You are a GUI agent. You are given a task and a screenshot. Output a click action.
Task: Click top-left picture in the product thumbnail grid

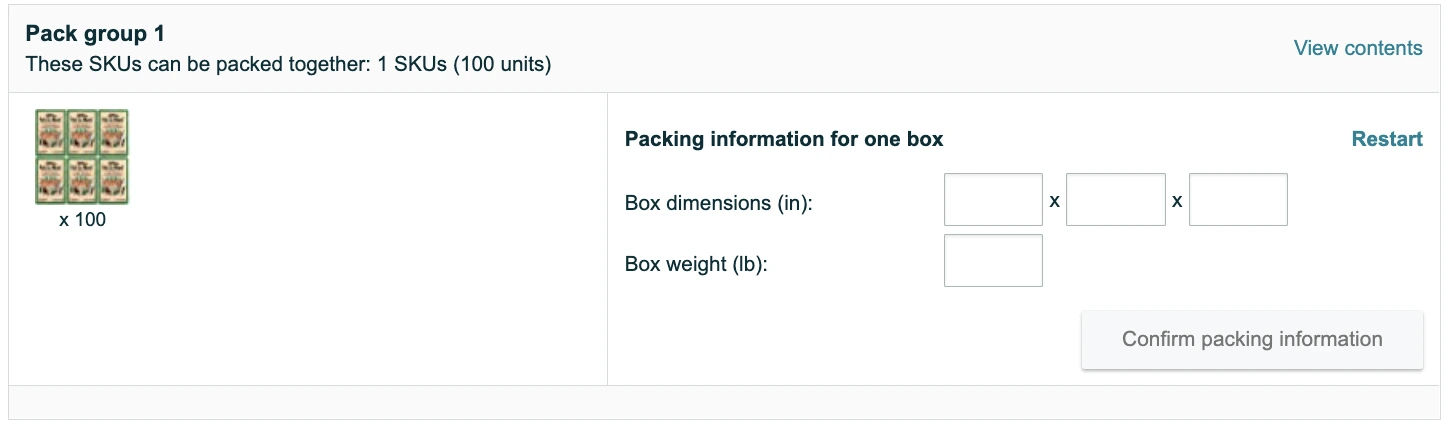(x=51, y=133)
